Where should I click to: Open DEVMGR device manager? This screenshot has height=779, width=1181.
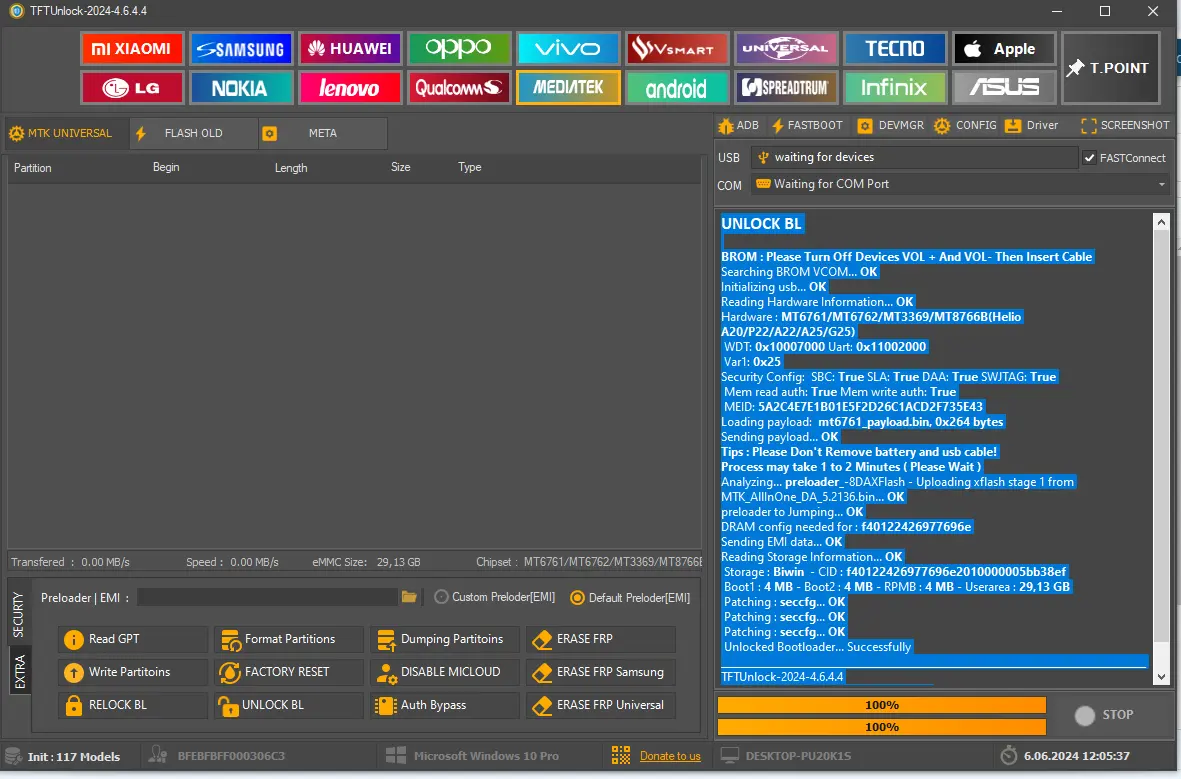point(891,126)
